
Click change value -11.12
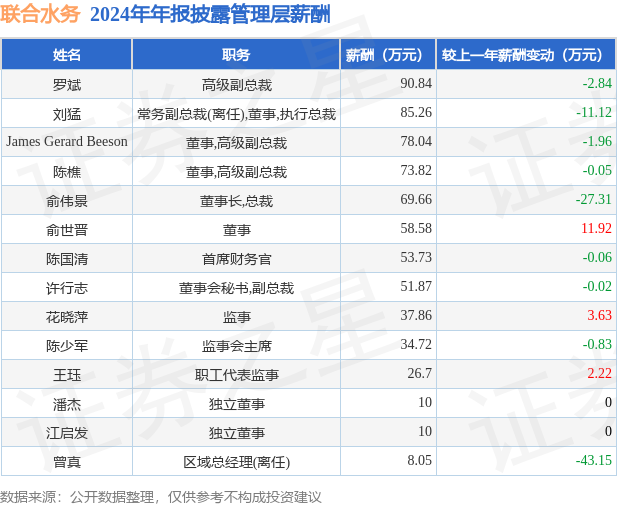point(594,113)
